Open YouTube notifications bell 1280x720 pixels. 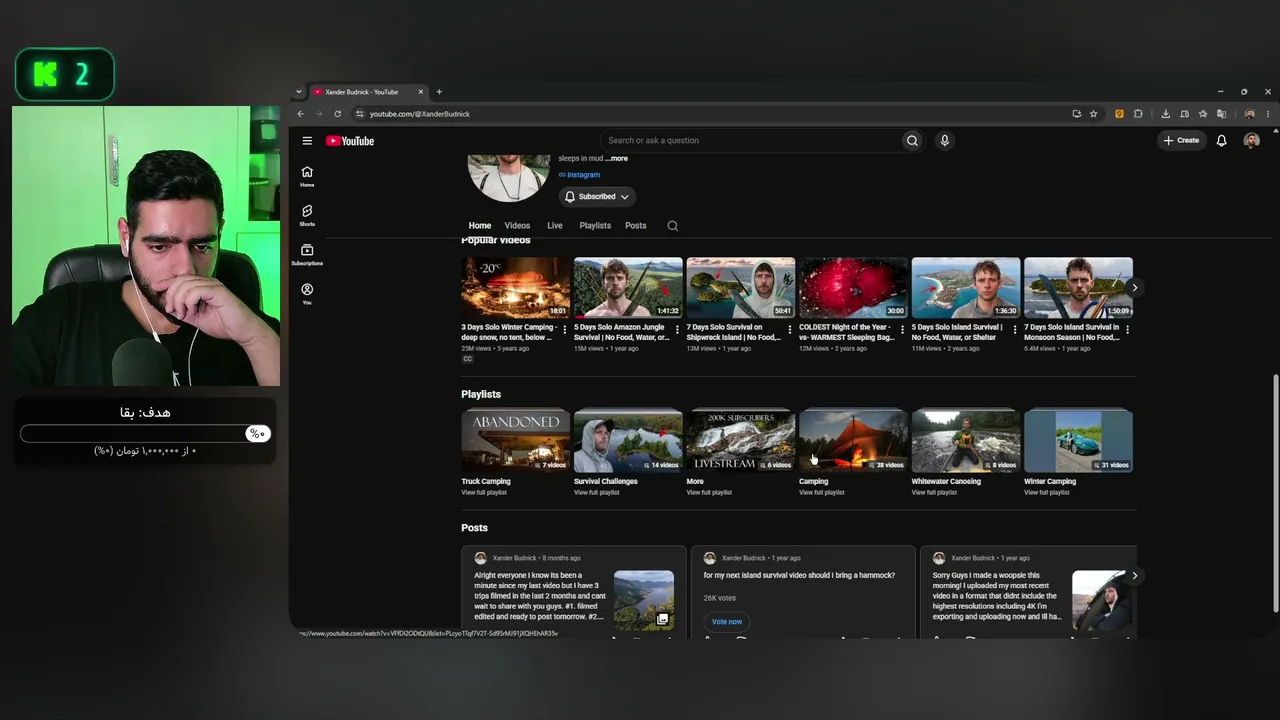[1221, 141]
